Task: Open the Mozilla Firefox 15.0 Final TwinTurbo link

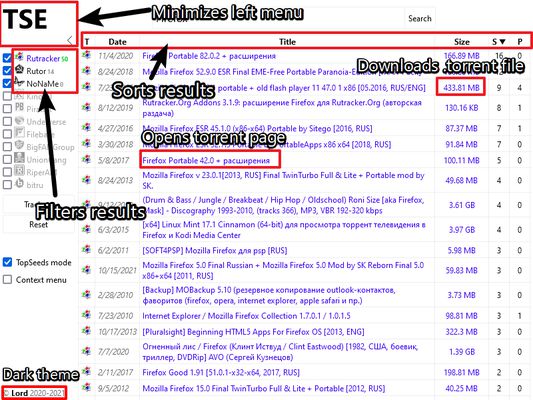Action: (x=263, y=388)
